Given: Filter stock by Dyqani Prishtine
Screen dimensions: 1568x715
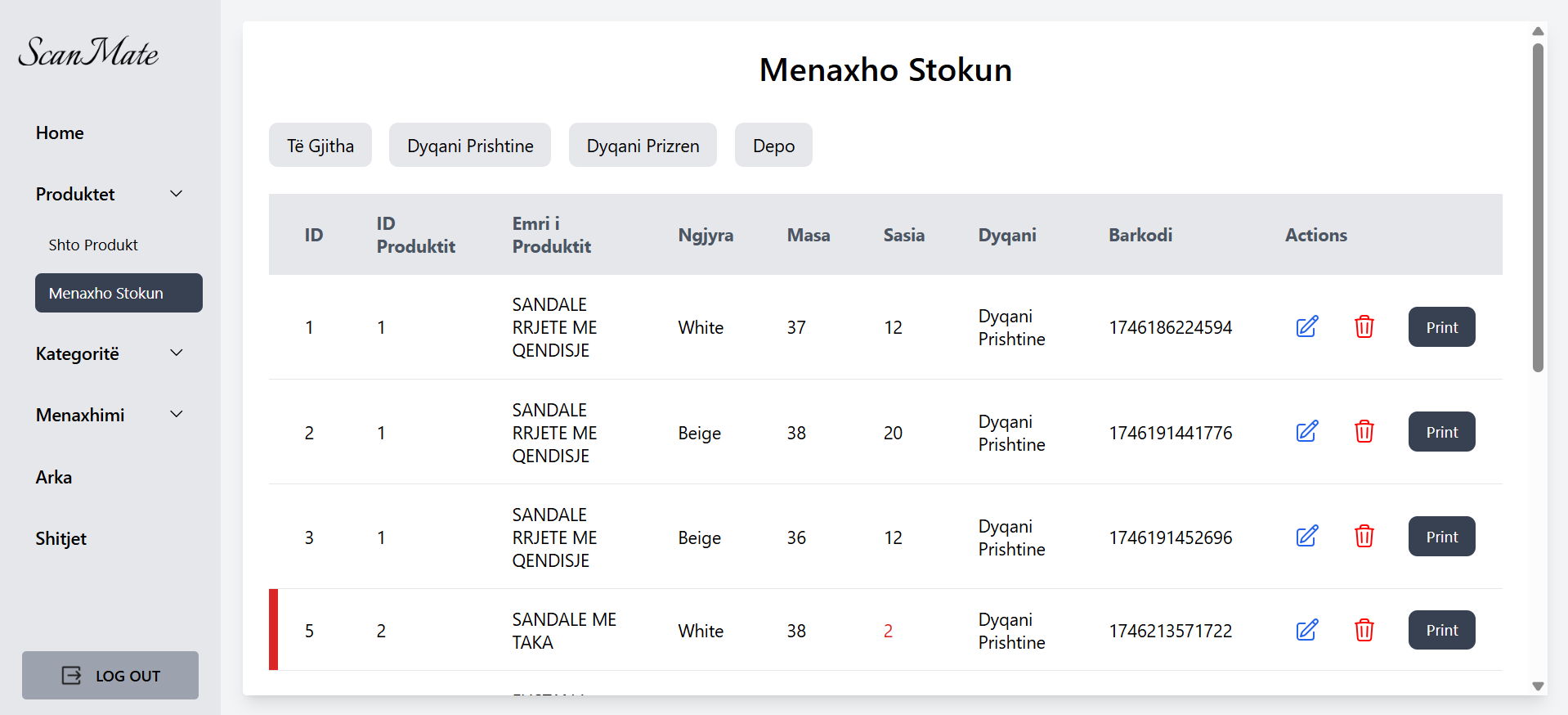Looking at the screenshot, I should coord(469,146).
